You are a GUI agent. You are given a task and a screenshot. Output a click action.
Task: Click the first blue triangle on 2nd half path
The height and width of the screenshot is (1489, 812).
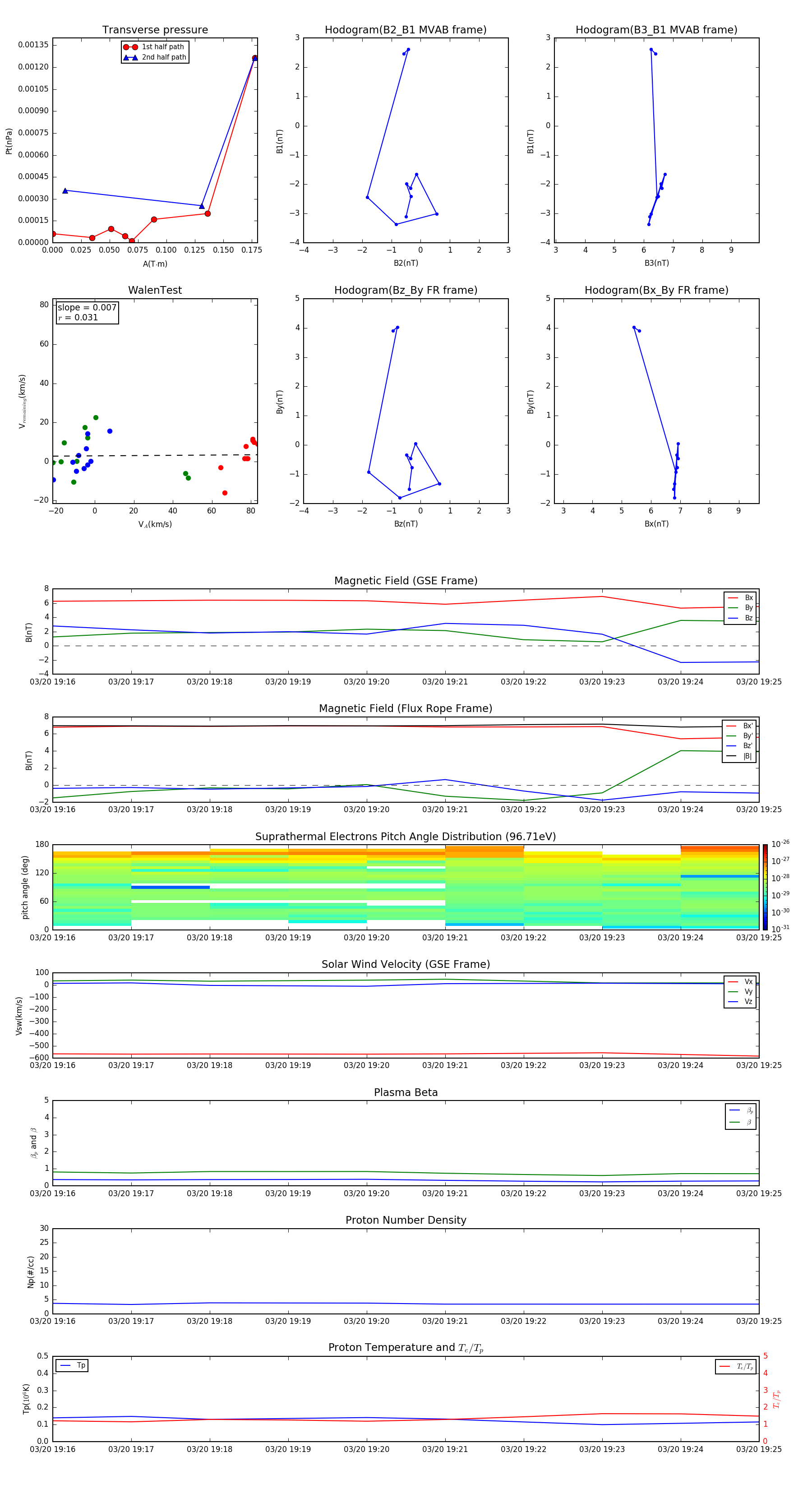tap(65, 191)
